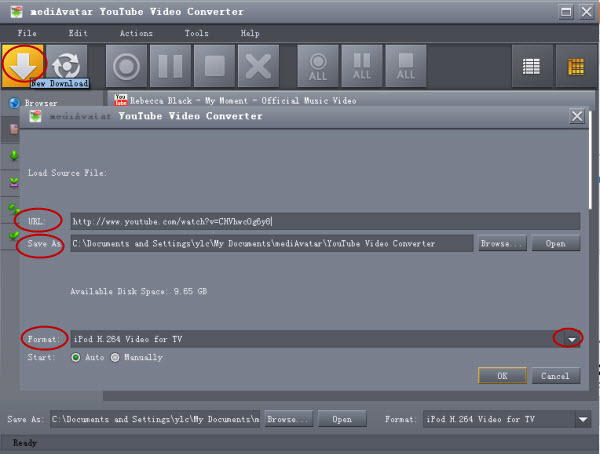Confirm the download with OK
The height and width of the screenshot is (454, 600).
[502, 376]
